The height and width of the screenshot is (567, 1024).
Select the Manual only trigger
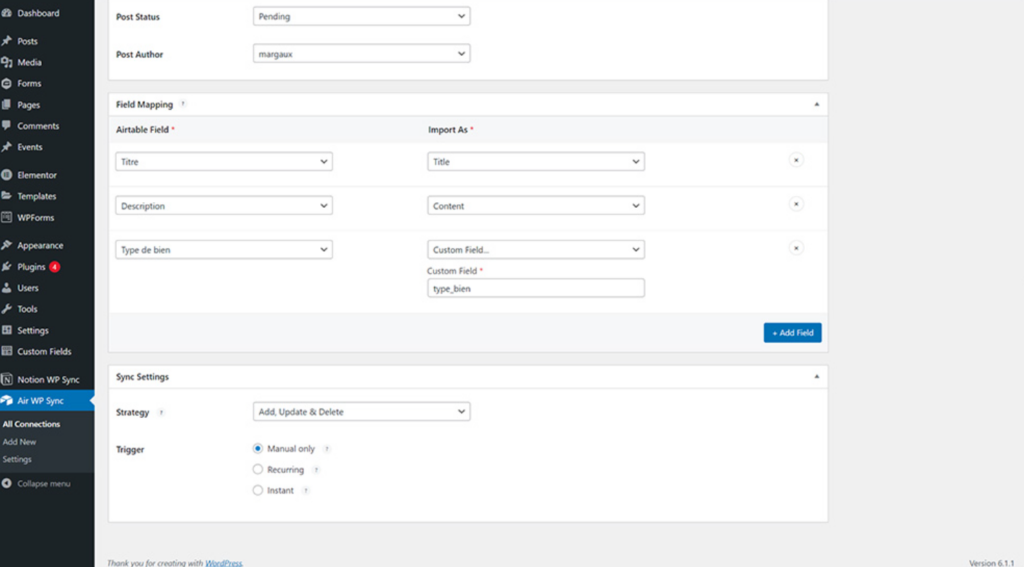[x=258, y=449]
